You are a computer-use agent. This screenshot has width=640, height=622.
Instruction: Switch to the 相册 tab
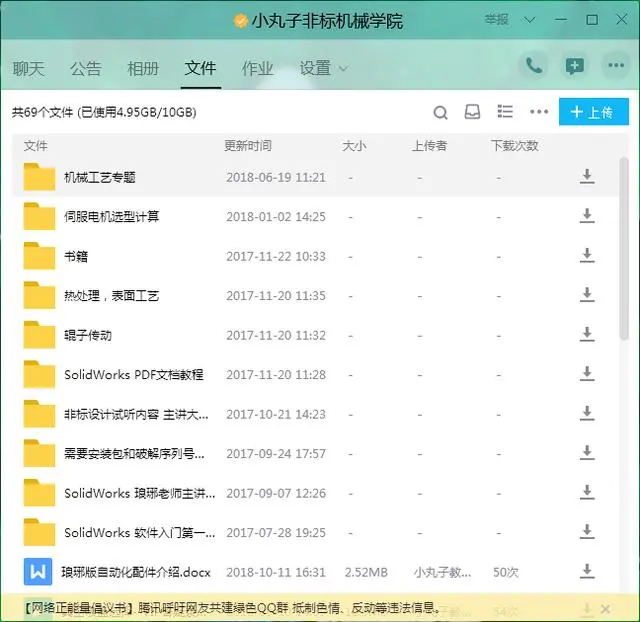coord(143,68)
